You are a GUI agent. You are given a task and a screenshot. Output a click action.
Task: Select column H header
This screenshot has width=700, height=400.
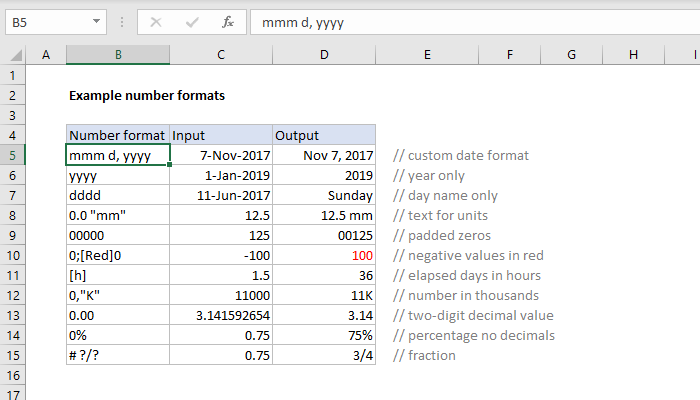[x=633, y=54]
